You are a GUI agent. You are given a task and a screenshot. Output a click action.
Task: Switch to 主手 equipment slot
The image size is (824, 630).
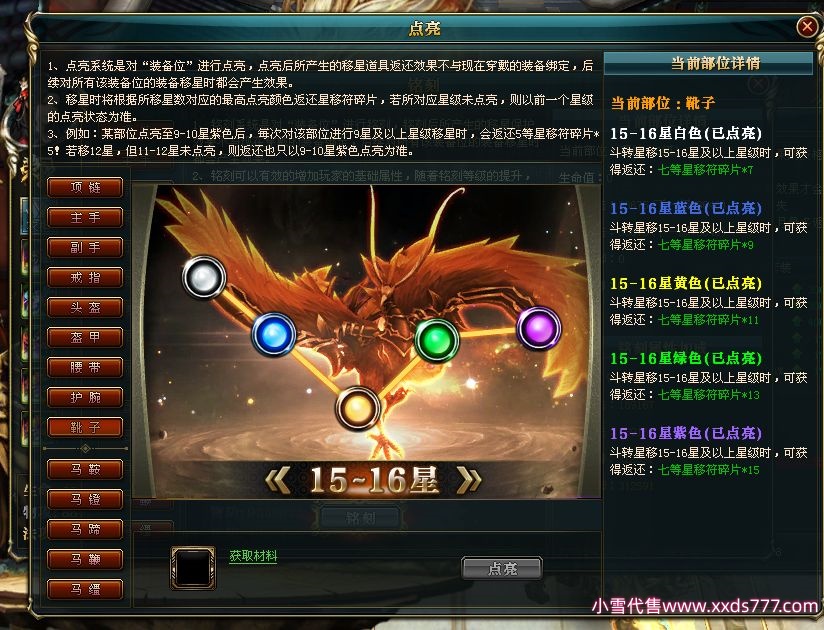85,217
